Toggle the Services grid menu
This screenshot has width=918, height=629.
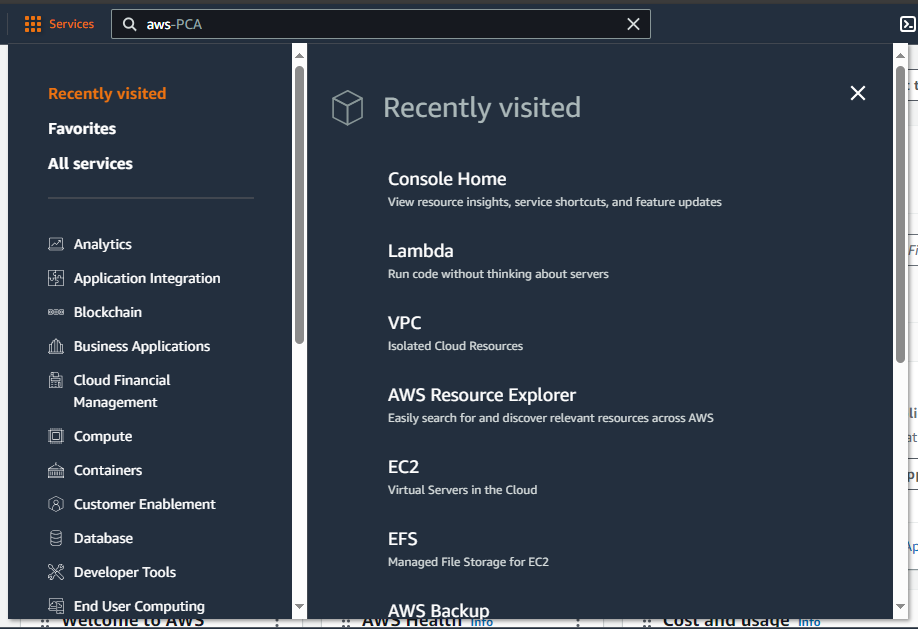click(60, 24)
